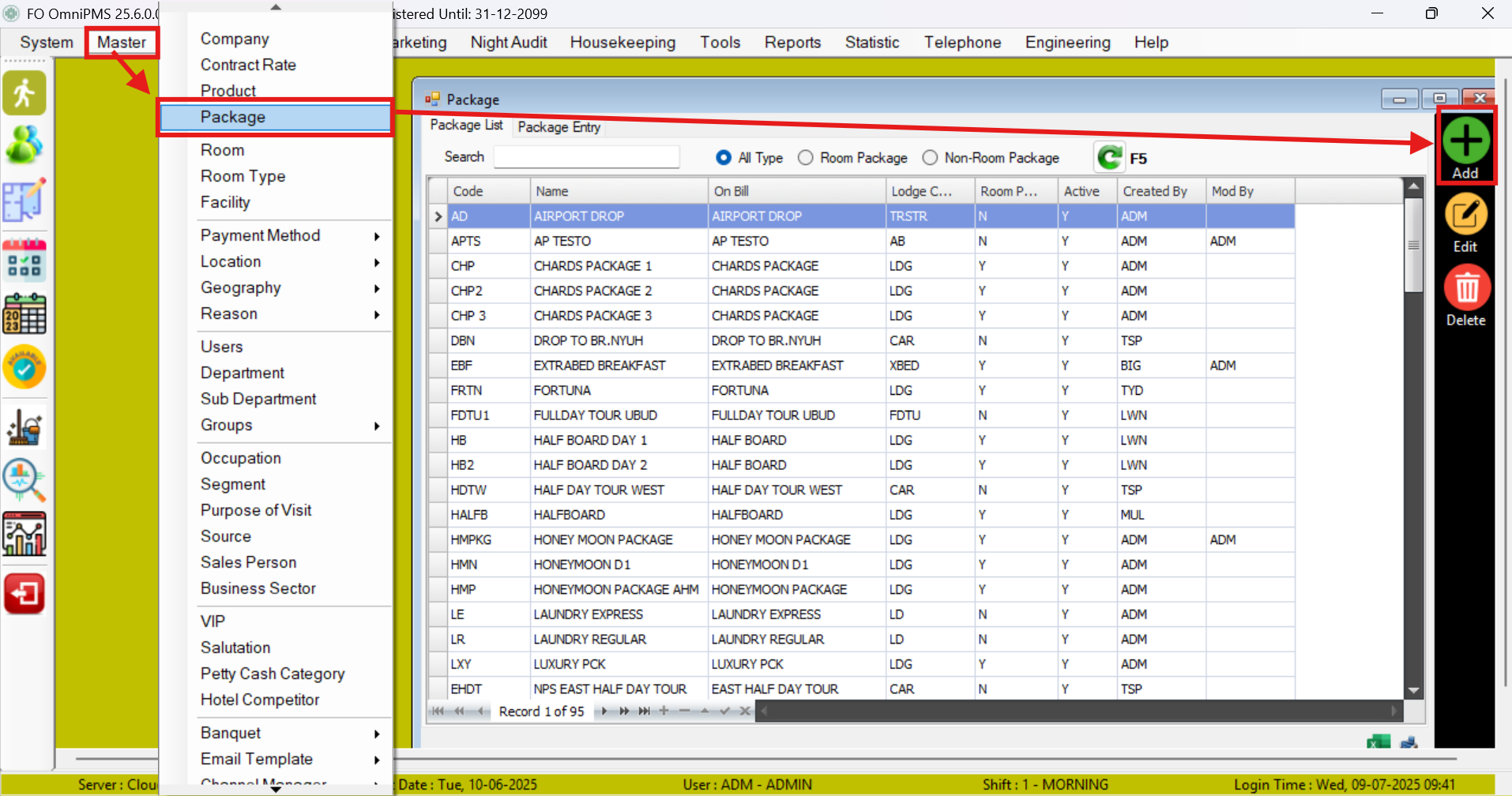Open the magnifier analytics sidebar icon
1512x796 pixels.
(24, 480)
